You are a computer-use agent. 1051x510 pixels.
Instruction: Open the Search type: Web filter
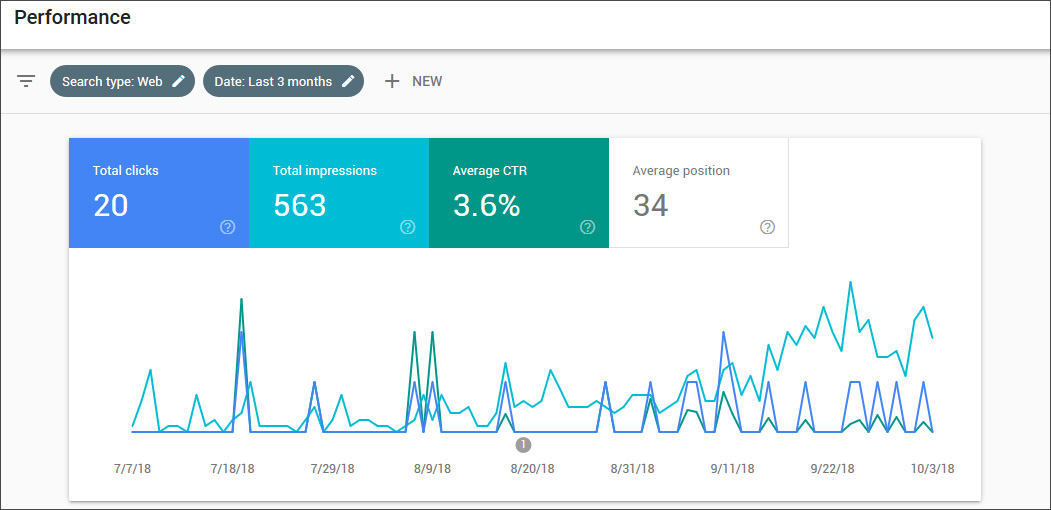tap(112, 81)
